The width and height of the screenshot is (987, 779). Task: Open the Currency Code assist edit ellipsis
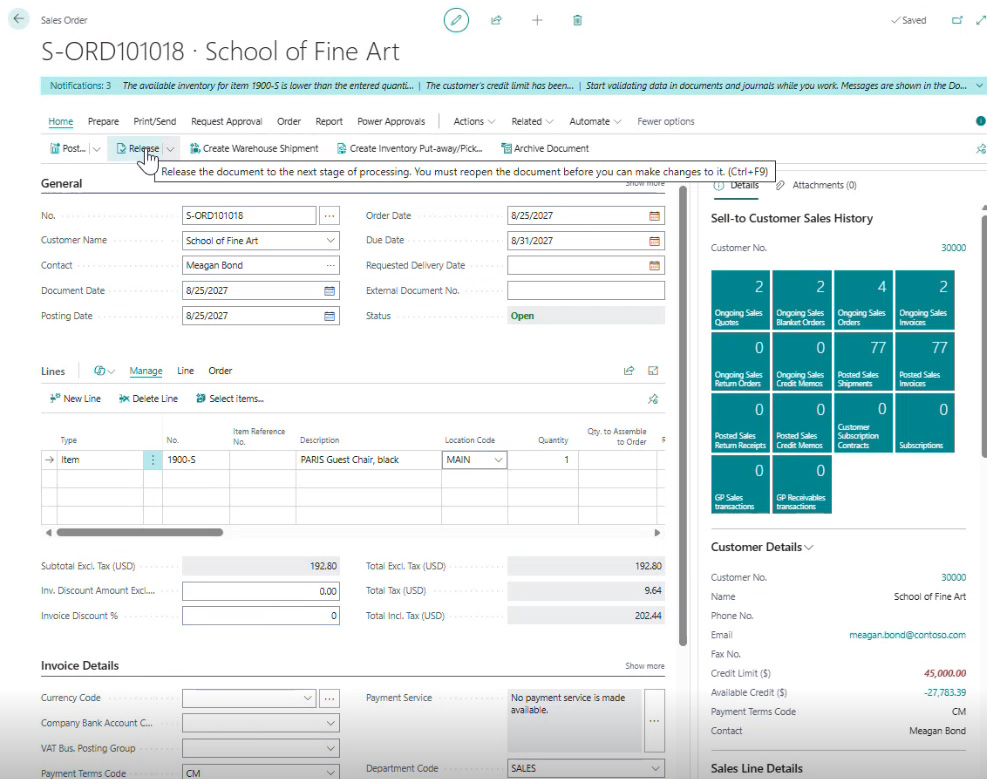coord(329,698)
